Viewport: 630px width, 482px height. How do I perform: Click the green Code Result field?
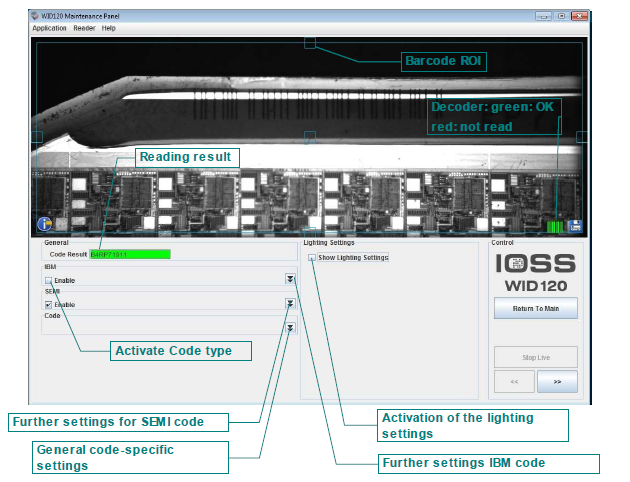coord(130,254)
